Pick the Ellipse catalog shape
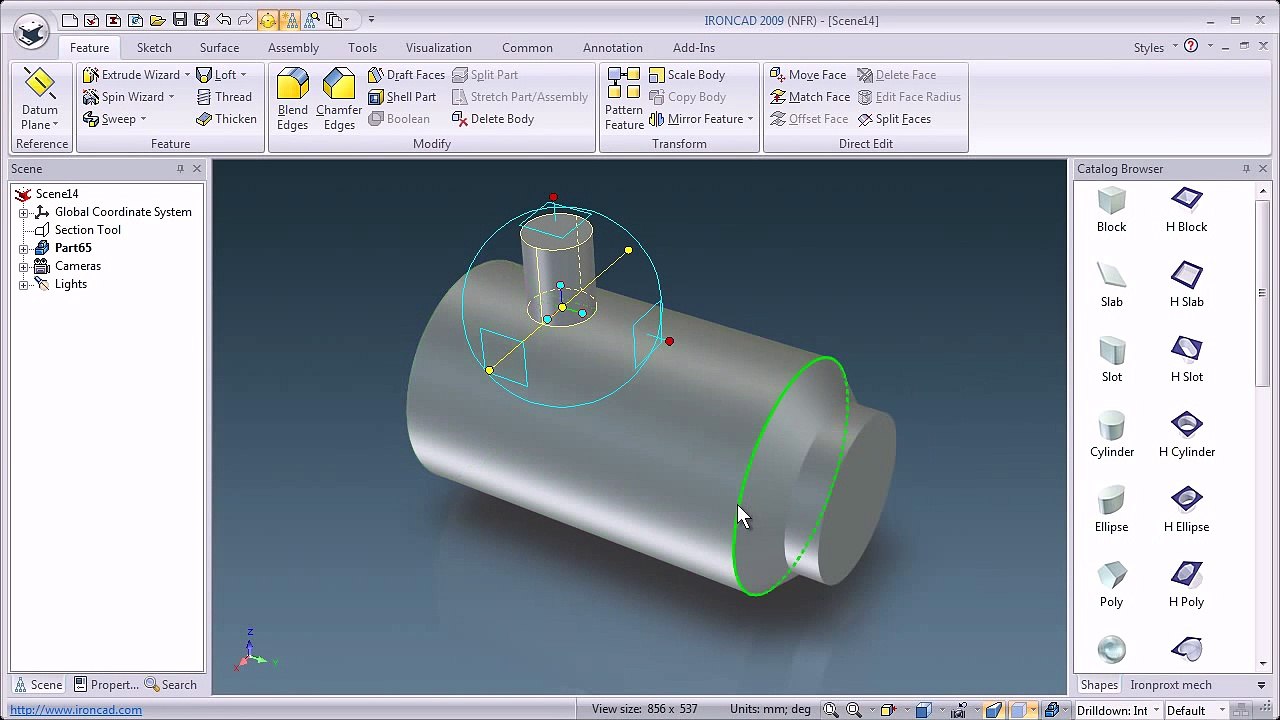Viewport: 1280px width, 720px height. (1111, 510)
